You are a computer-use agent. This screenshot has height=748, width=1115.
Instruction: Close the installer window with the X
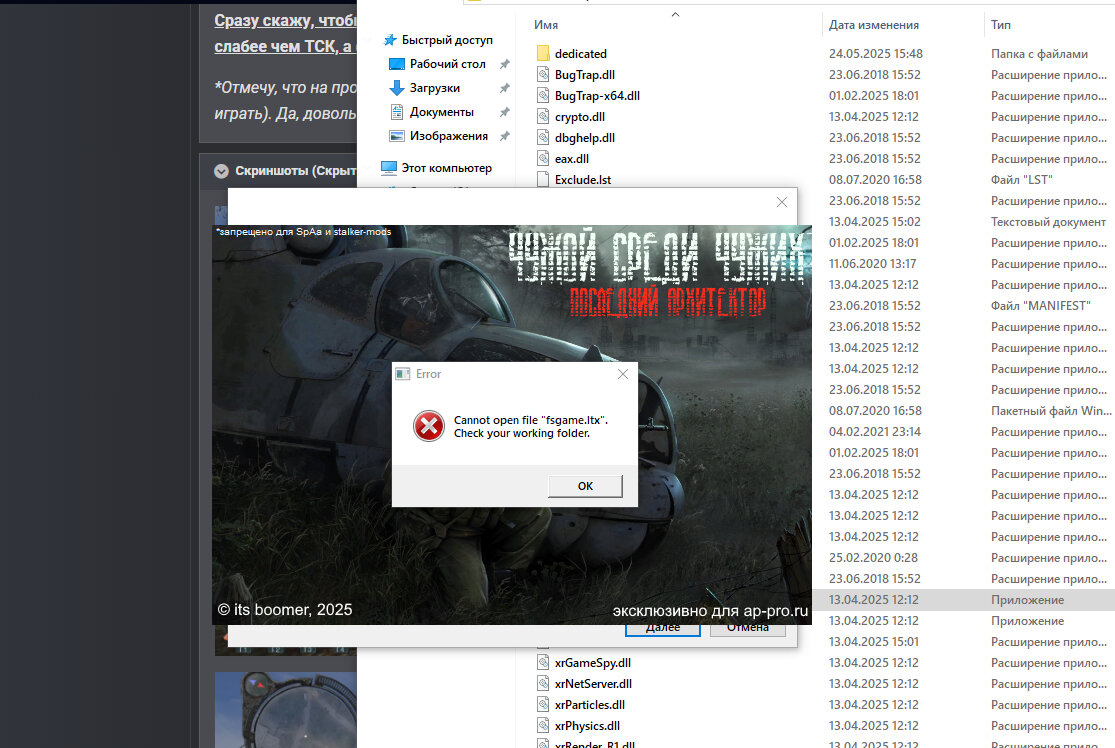pos(781,202)
